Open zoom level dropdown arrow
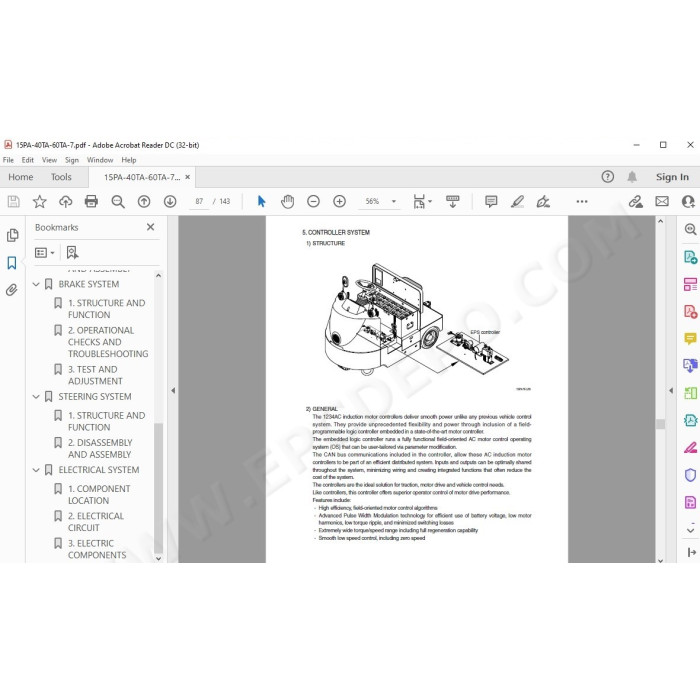Image resolution: width=700 pixels, height=700 pixels. pos(394,202)
